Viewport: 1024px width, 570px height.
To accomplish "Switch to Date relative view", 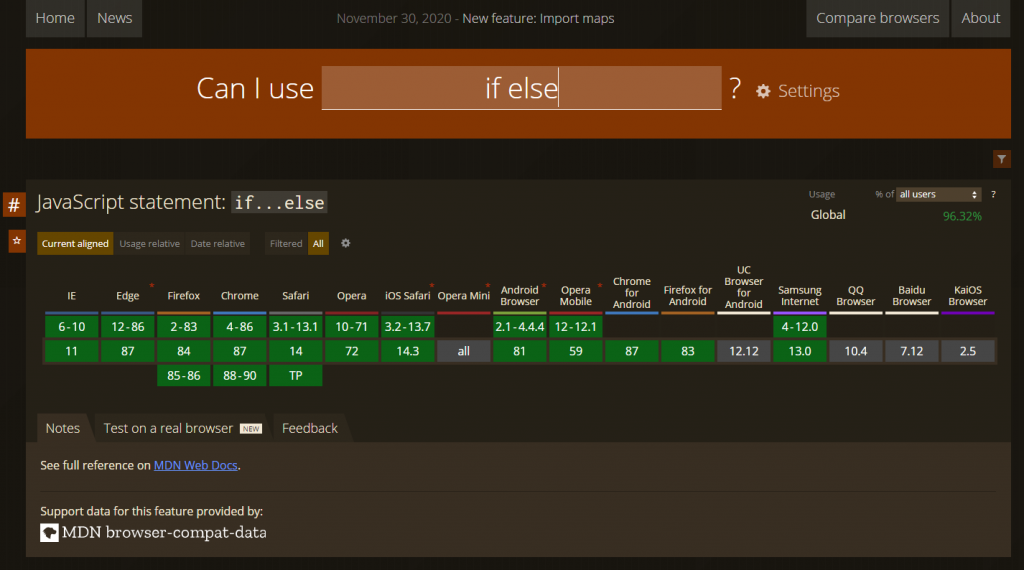I will pos(217,243).
